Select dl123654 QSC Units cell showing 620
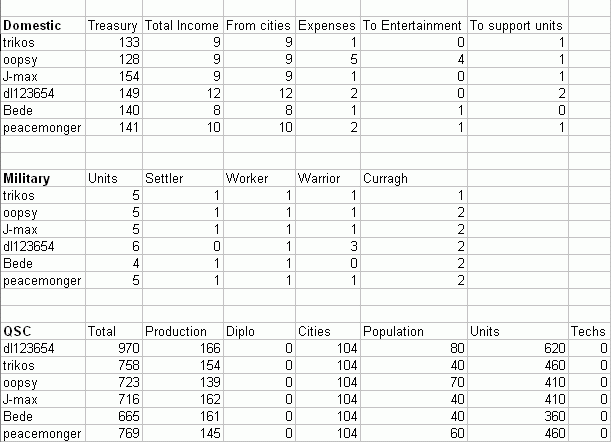Image resolution: width=611 pixels, height=442 pixels. (517, 348)
